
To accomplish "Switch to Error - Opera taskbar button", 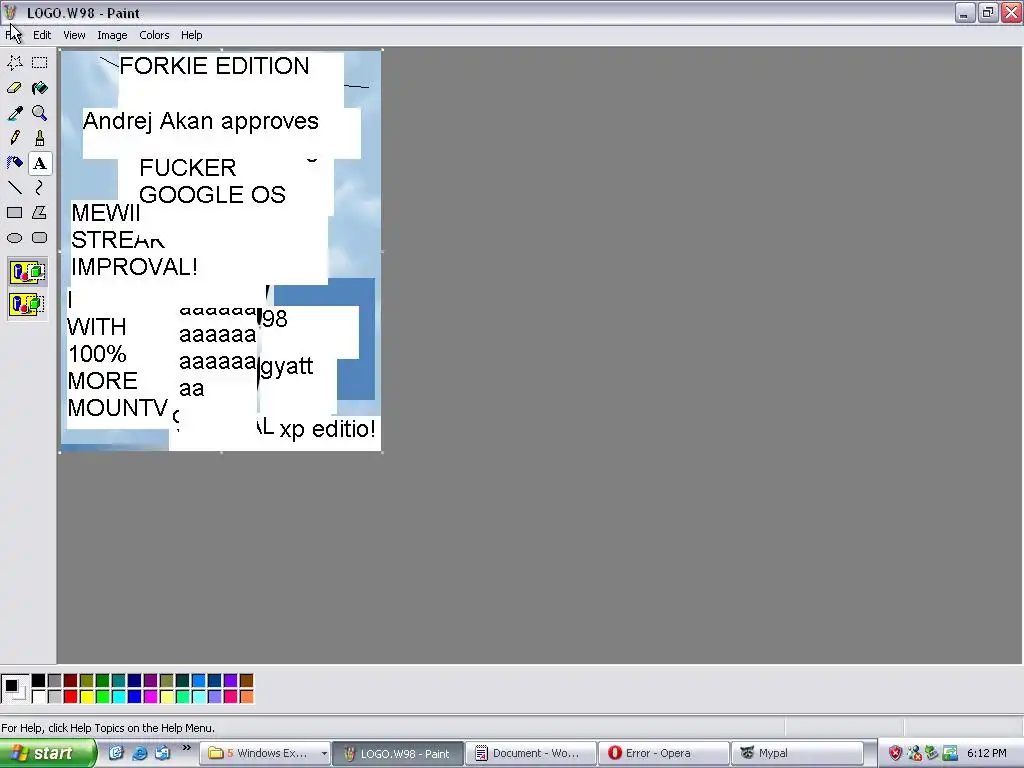I will tap(663, 754).
